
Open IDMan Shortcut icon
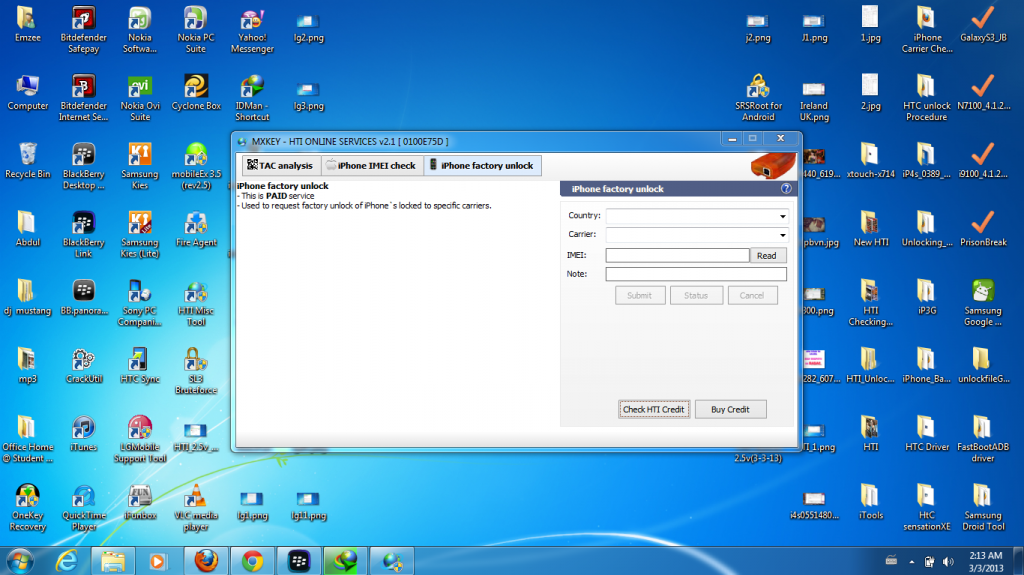pos(252,98)
